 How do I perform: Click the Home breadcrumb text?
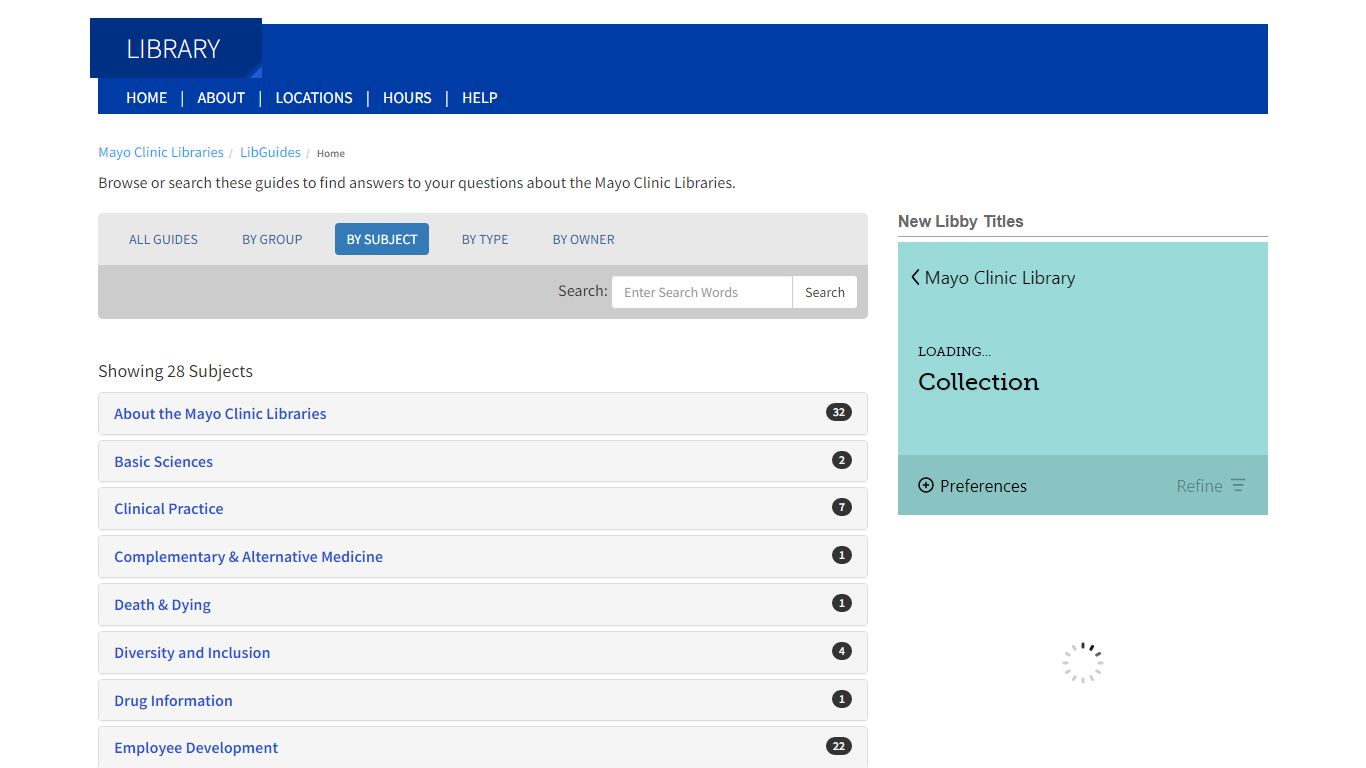pyautogui.click(x=331, y=153)
